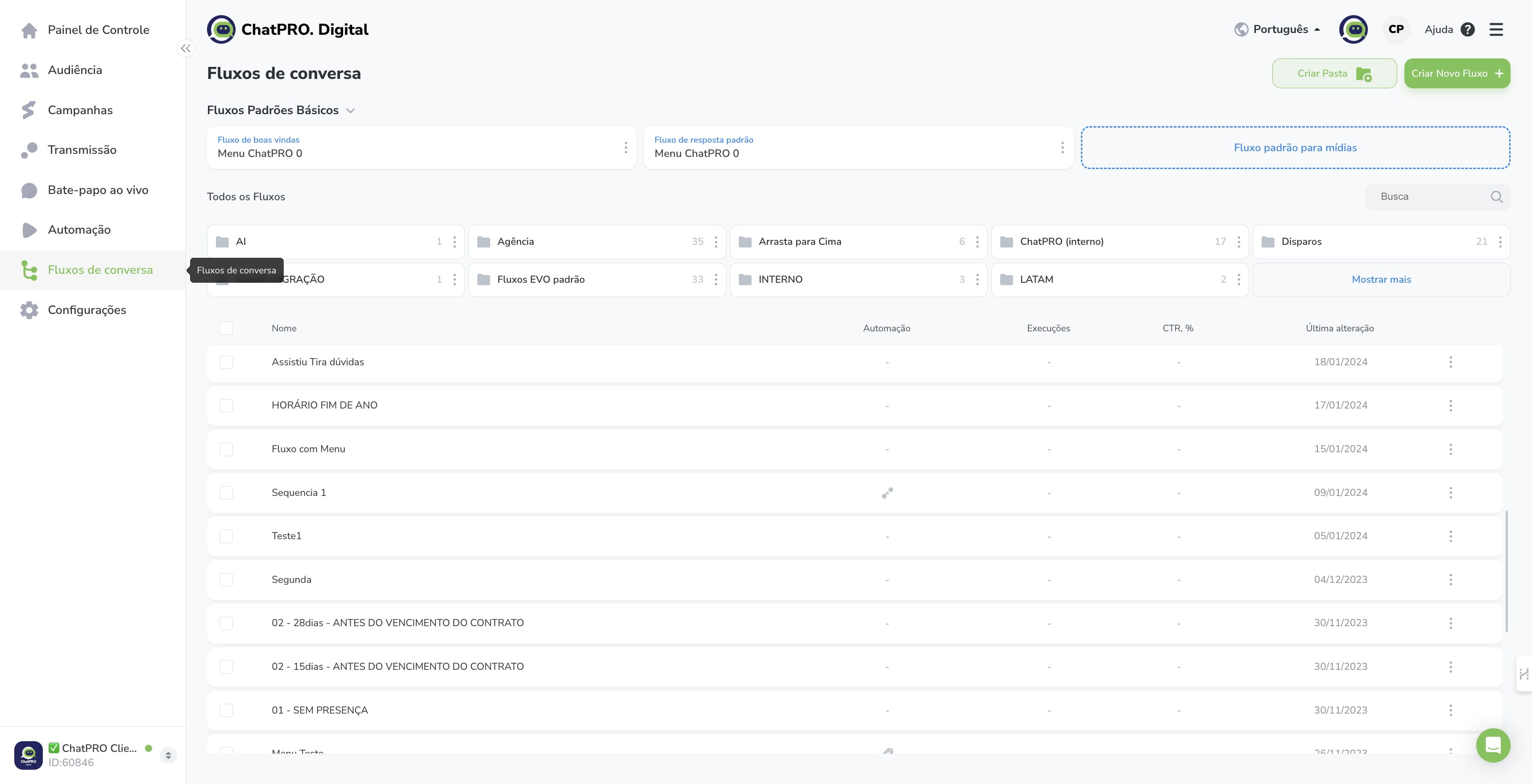Open options for Segunda row
This screenshot has height=784, width=1532.
click(1450, 580)
